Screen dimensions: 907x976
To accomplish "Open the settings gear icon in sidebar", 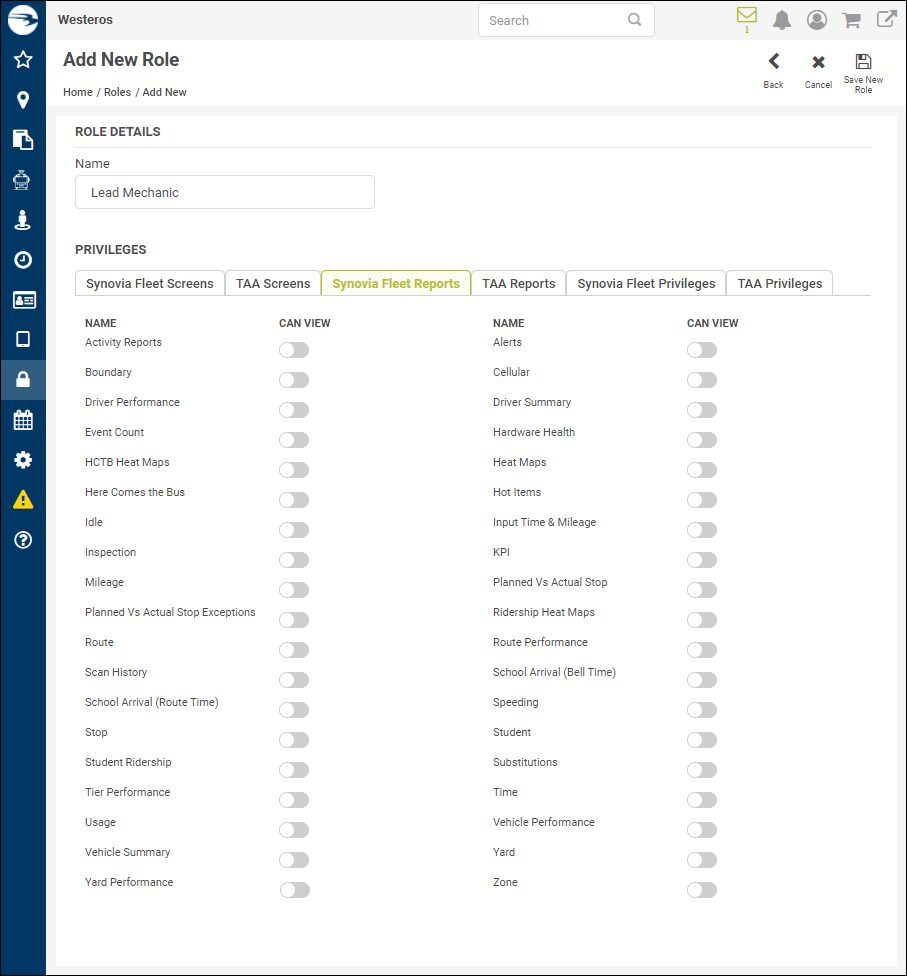I will tap(23, 460).
